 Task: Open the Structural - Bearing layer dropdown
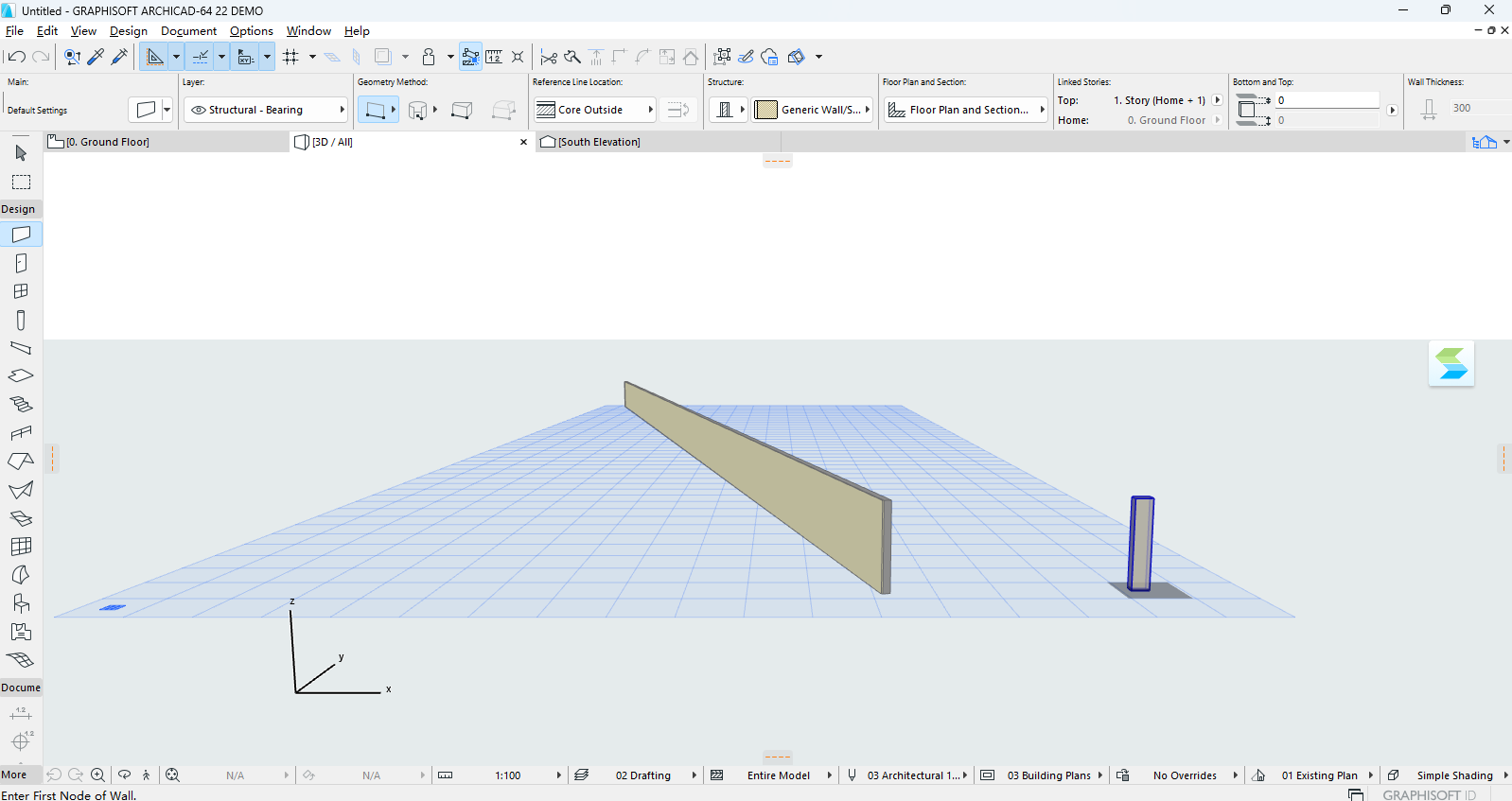[266, 110]
